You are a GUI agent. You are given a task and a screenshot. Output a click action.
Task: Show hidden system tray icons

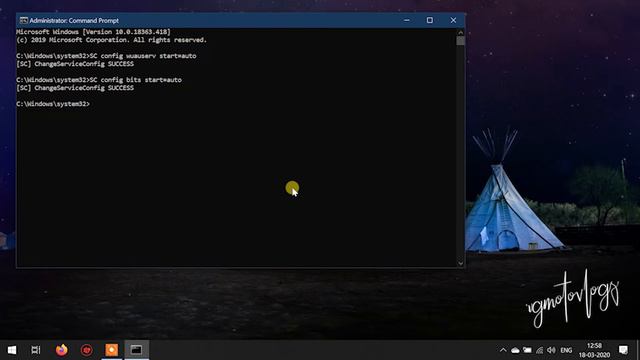503,350
